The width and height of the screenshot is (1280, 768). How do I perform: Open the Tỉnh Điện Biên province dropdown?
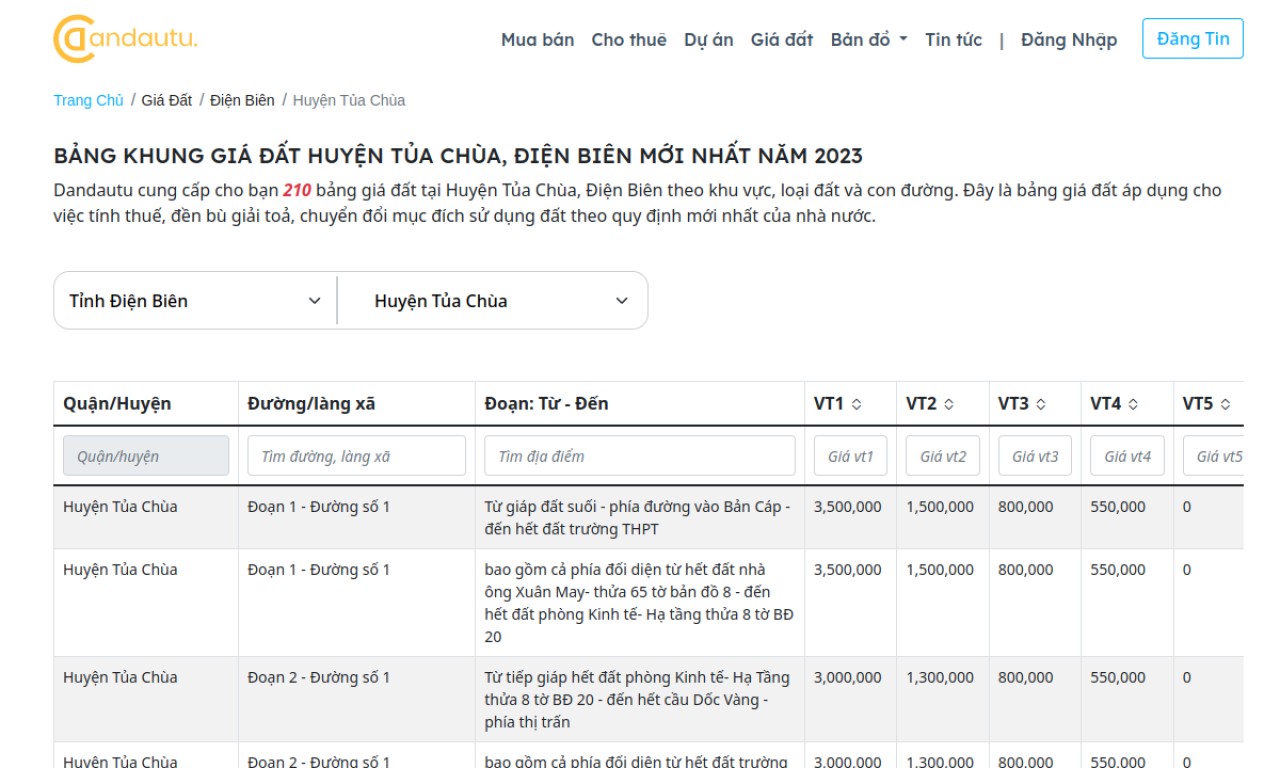(195, 301)
